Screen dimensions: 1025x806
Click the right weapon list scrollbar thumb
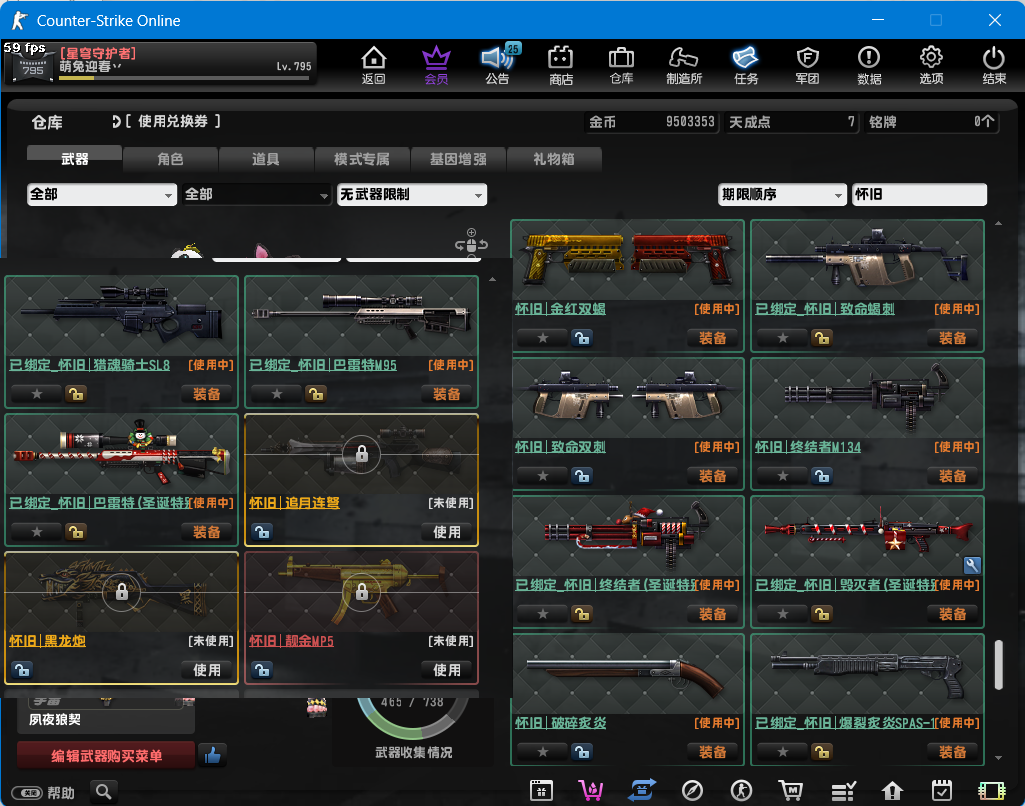pos(998,665)
